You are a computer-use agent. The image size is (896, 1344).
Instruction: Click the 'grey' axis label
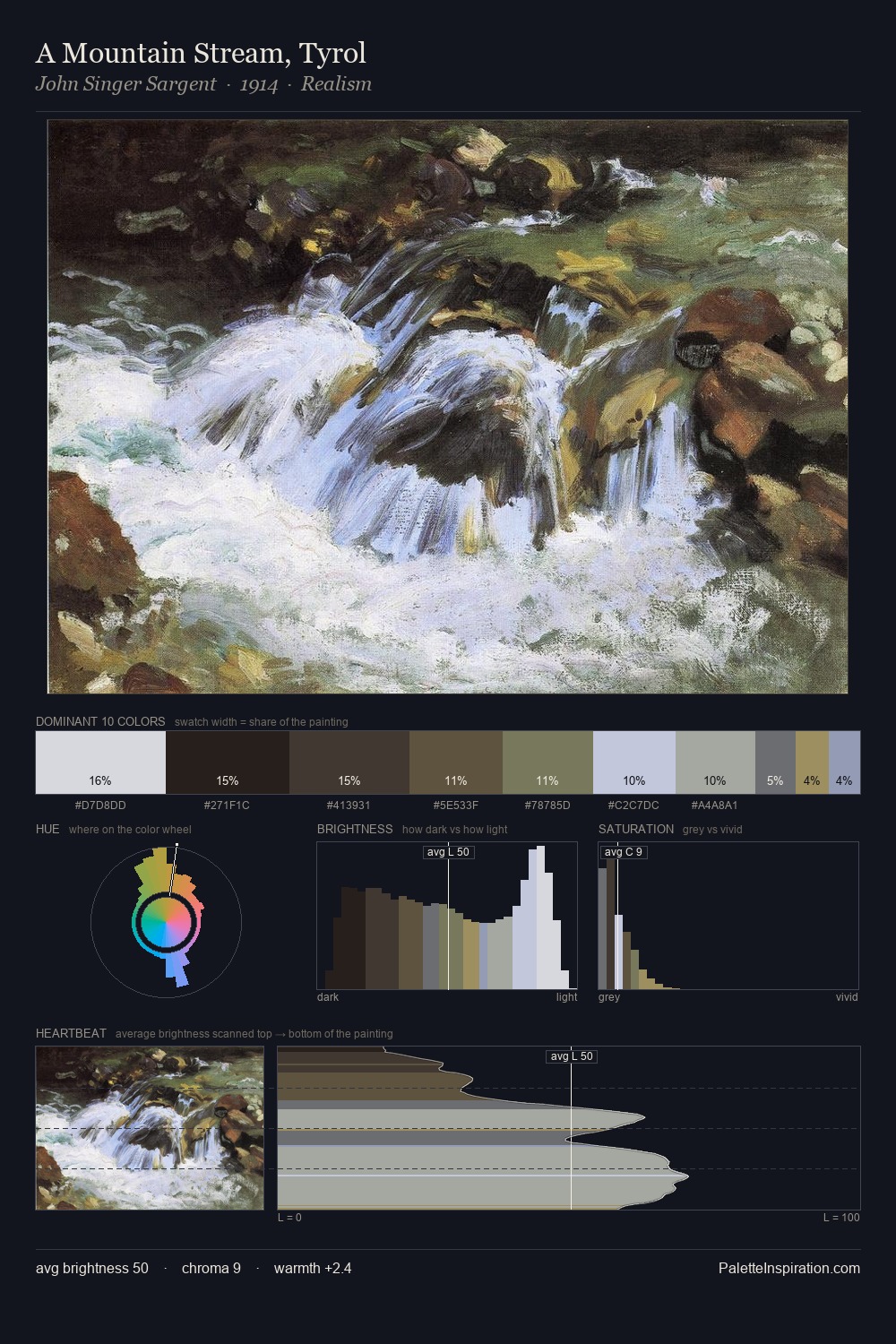[x=609, y=997]
